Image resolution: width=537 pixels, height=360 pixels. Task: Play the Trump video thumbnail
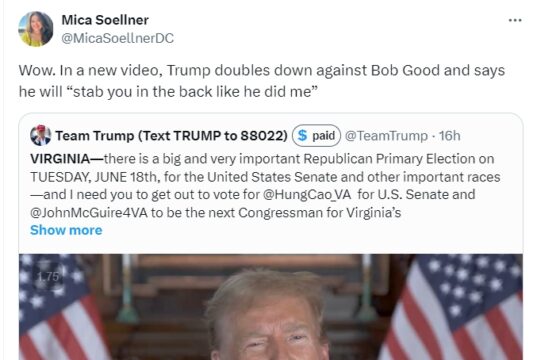(x=271, y=307)
